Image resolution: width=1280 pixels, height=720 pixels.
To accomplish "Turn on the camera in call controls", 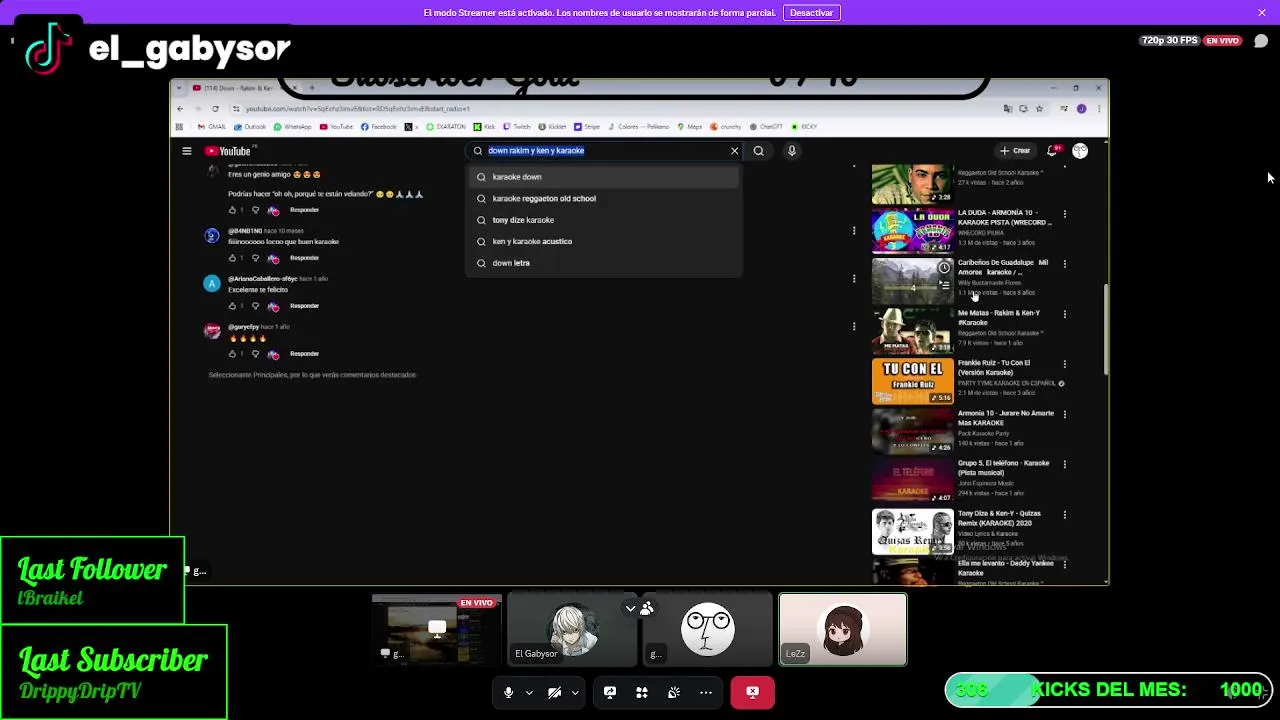I will point(554,692).
